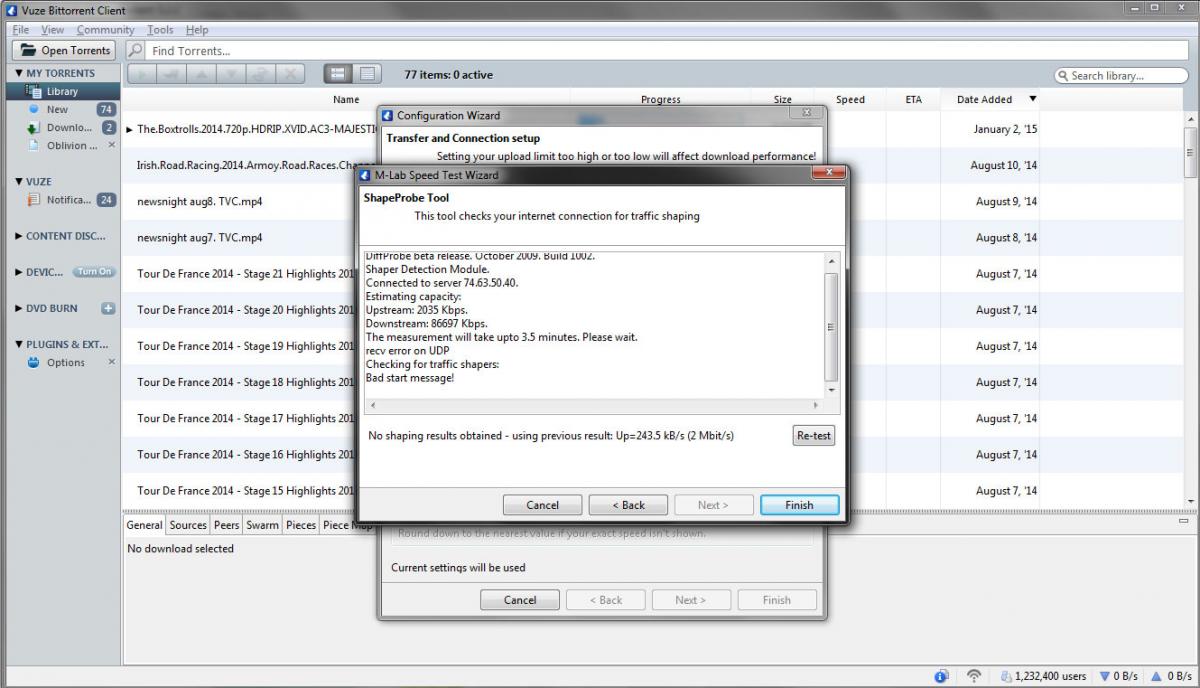Click the network signal status icon
The height and width of the screenshot is (688, 1200).
pos(973,676)
